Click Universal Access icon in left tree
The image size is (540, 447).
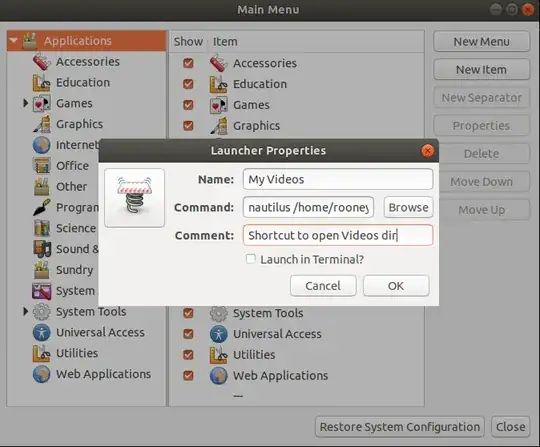point(42,332)
